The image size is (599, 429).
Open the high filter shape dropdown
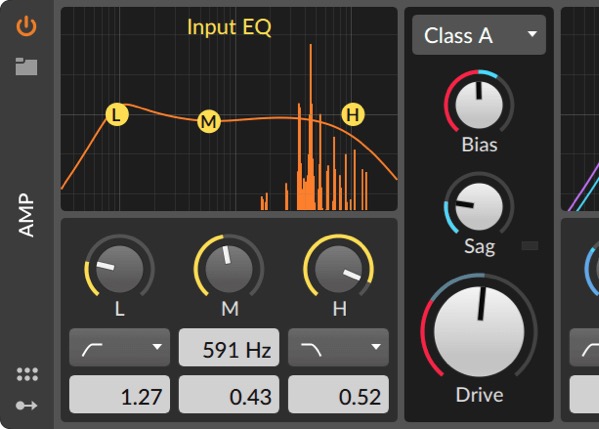338,347
